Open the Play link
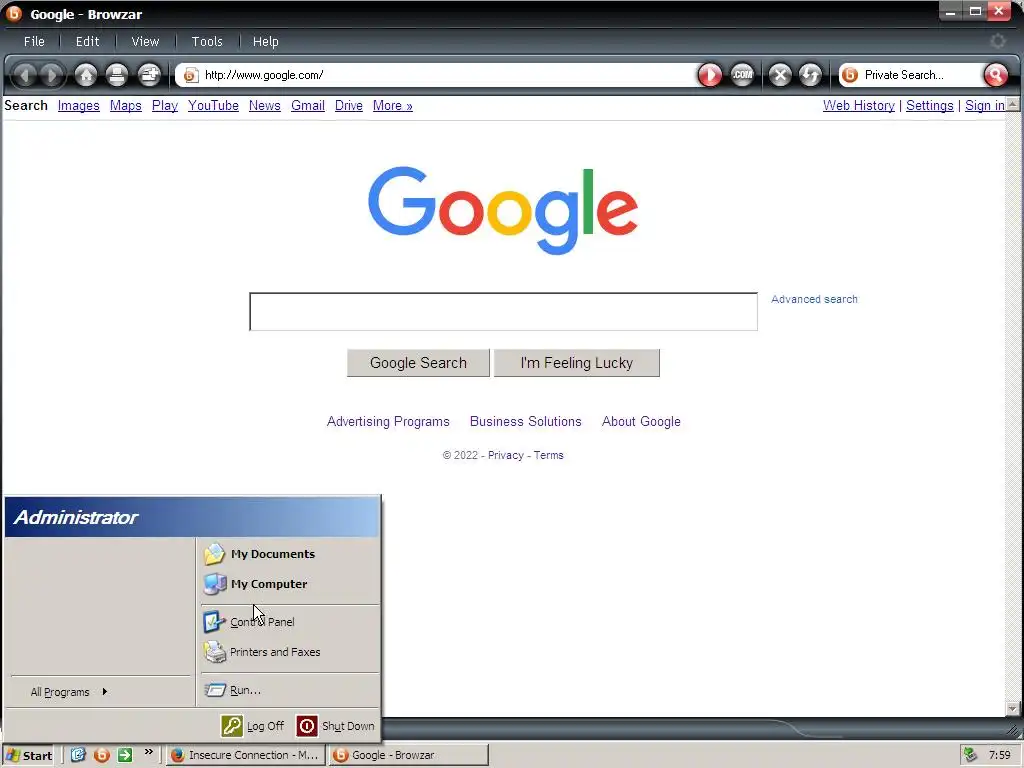Screen dimensions: 1024x768 165,106
